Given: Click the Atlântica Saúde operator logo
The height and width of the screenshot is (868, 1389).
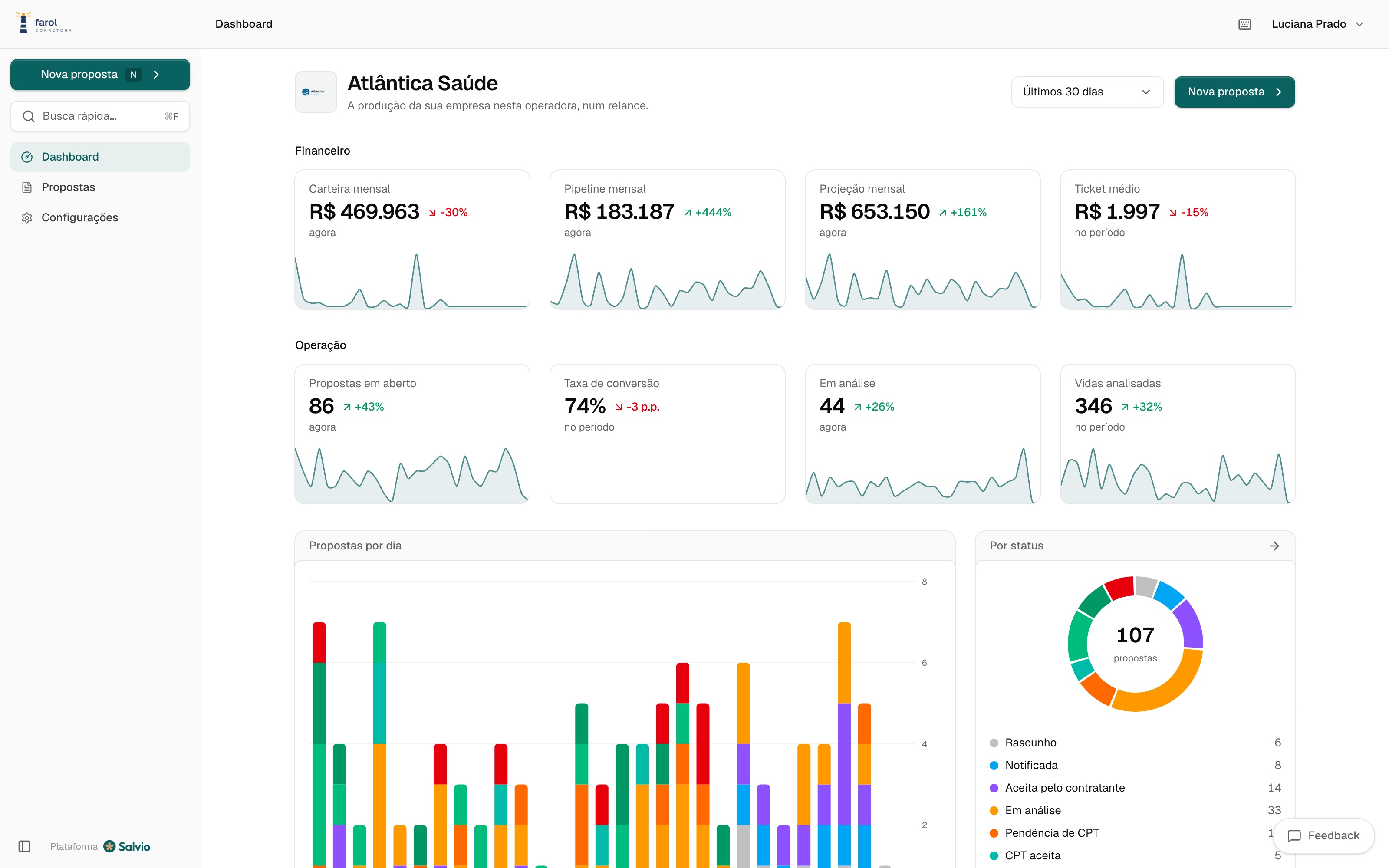Looking at the screenshot, I should tap(316, 92).
